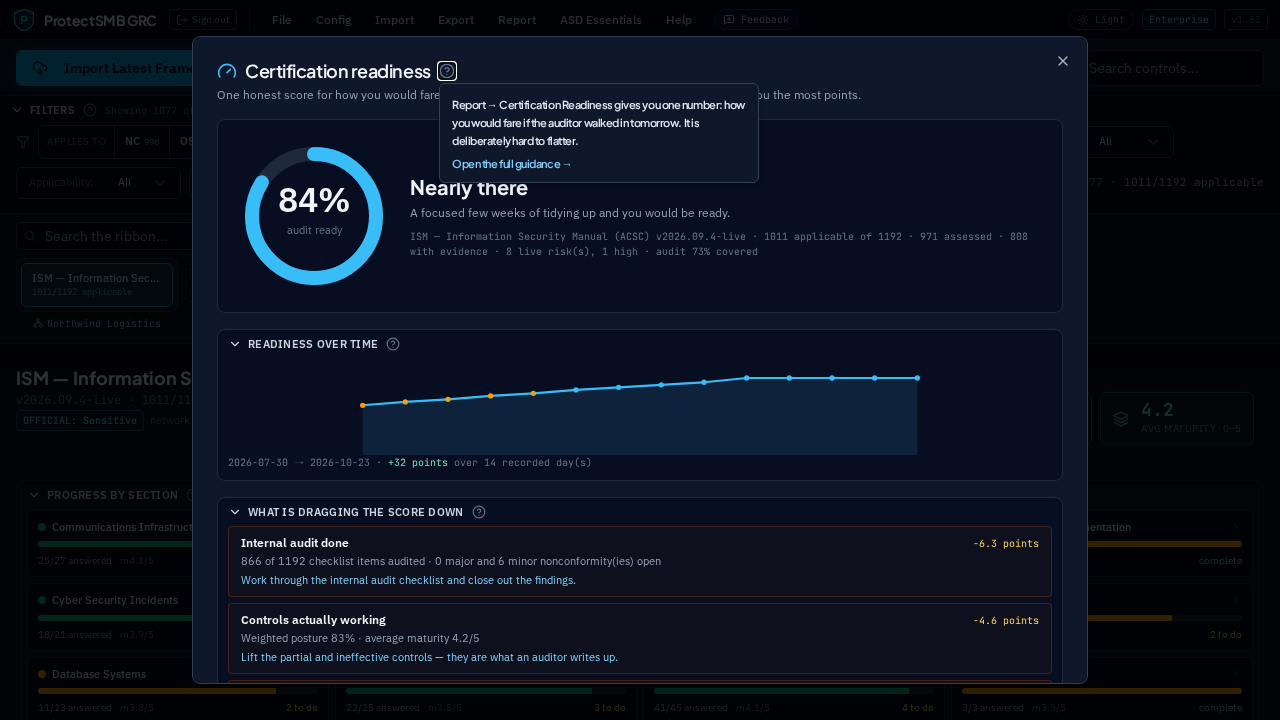Click the -6.3 points value

pyautogui.click(x=1006, y=543)
